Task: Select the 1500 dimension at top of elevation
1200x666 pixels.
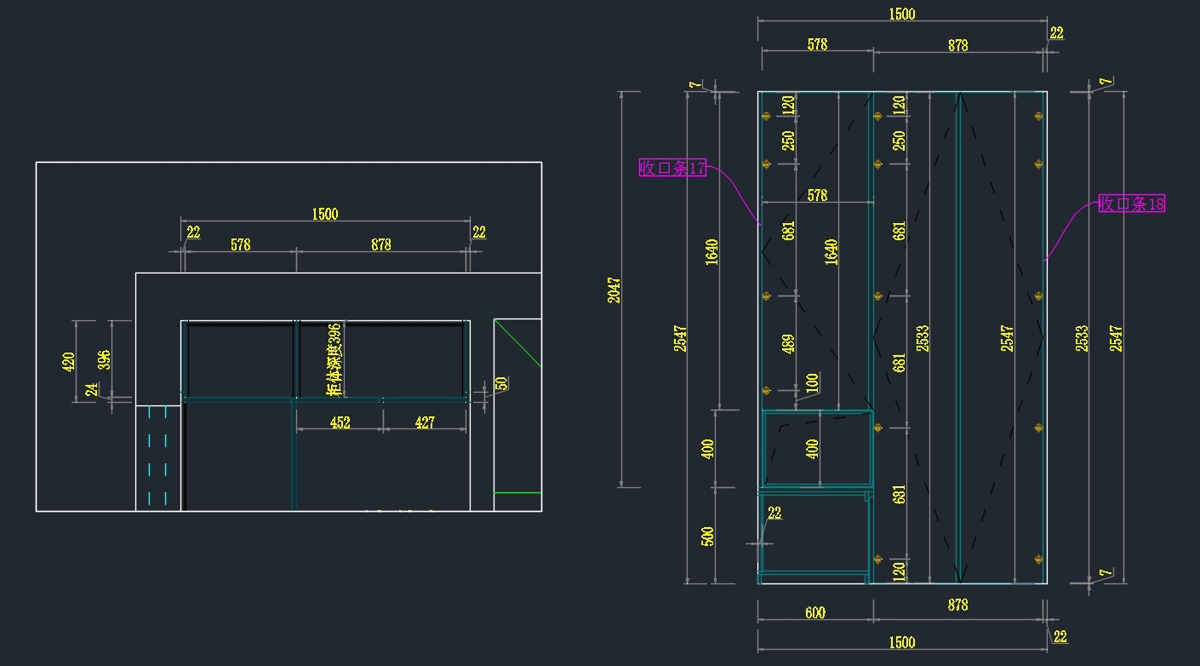Action: [902, 14]
